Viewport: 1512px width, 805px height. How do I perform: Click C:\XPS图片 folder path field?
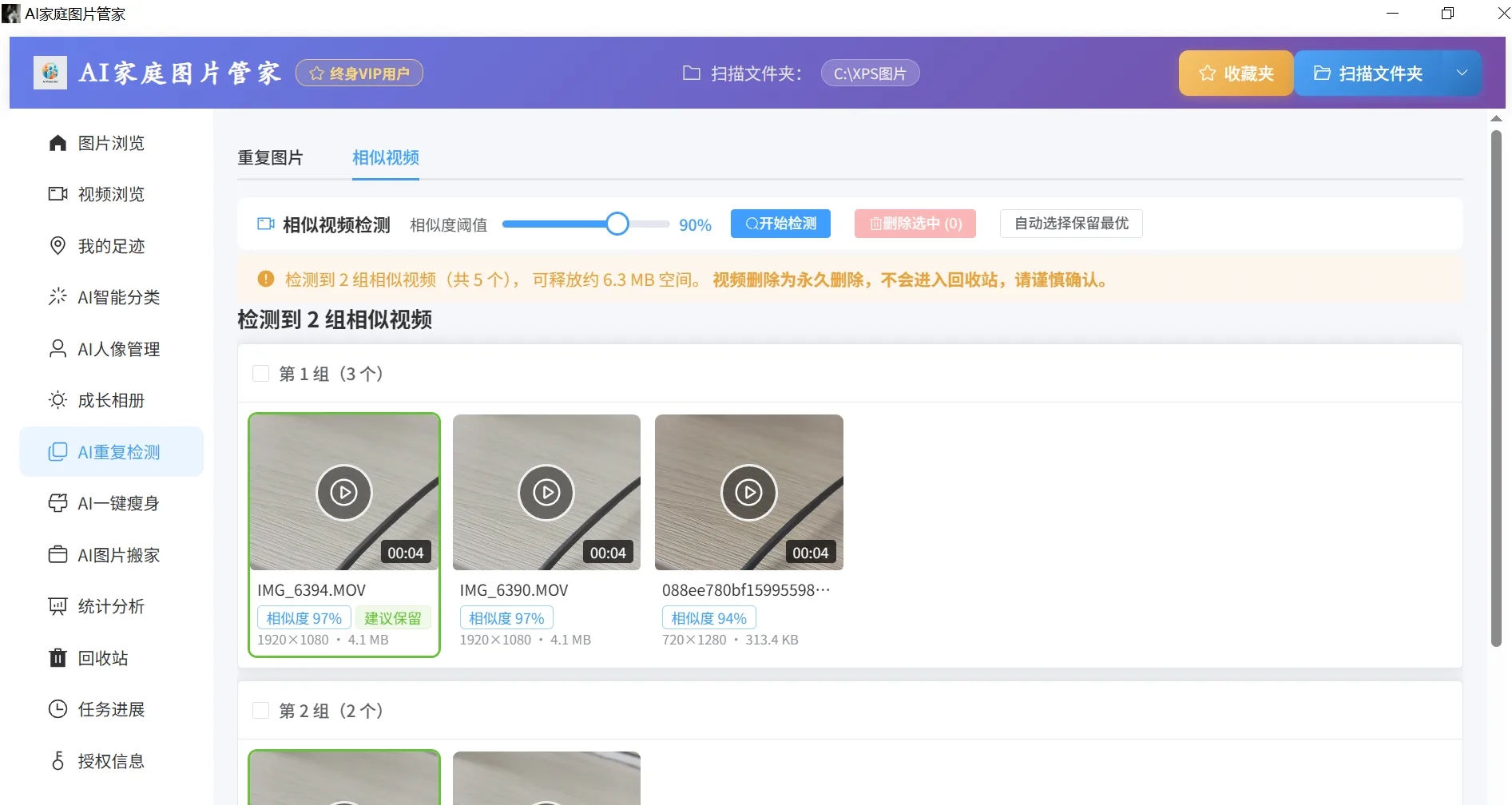(x=870, y=73)
